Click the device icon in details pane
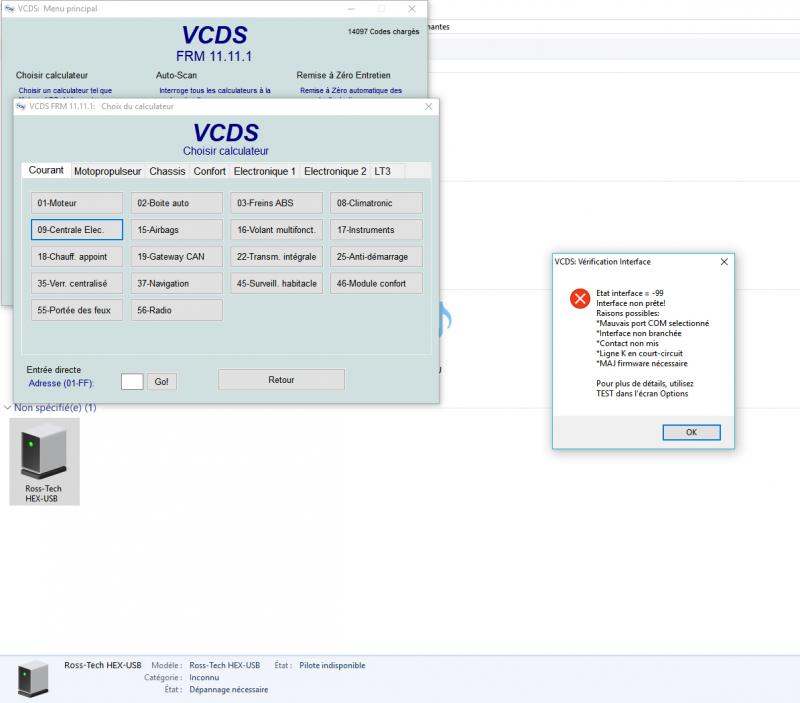This screenshot has width=800, height=703. [33, 679]
